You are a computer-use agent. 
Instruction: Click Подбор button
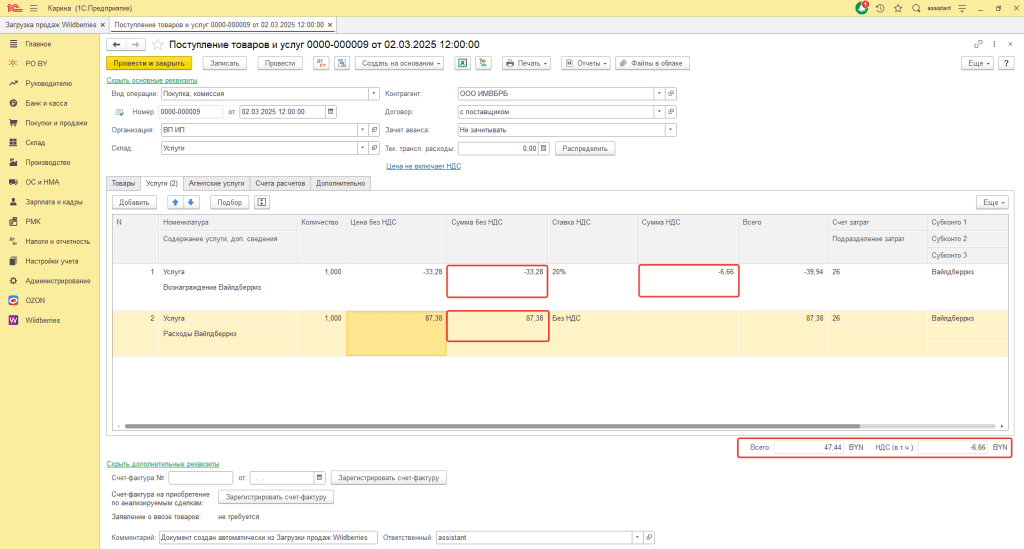pos(229,202)
